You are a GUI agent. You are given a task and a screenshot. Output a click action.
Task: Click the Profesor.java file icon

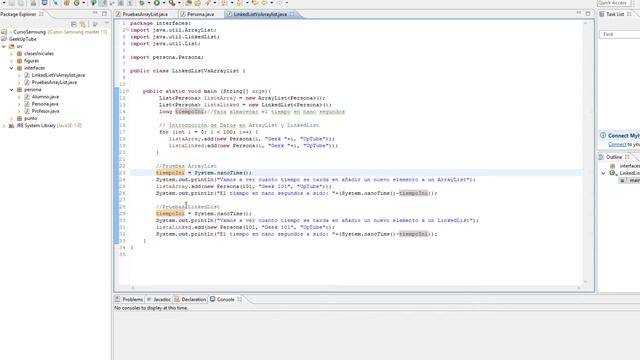pyautogui.click(x=27, y=111)
